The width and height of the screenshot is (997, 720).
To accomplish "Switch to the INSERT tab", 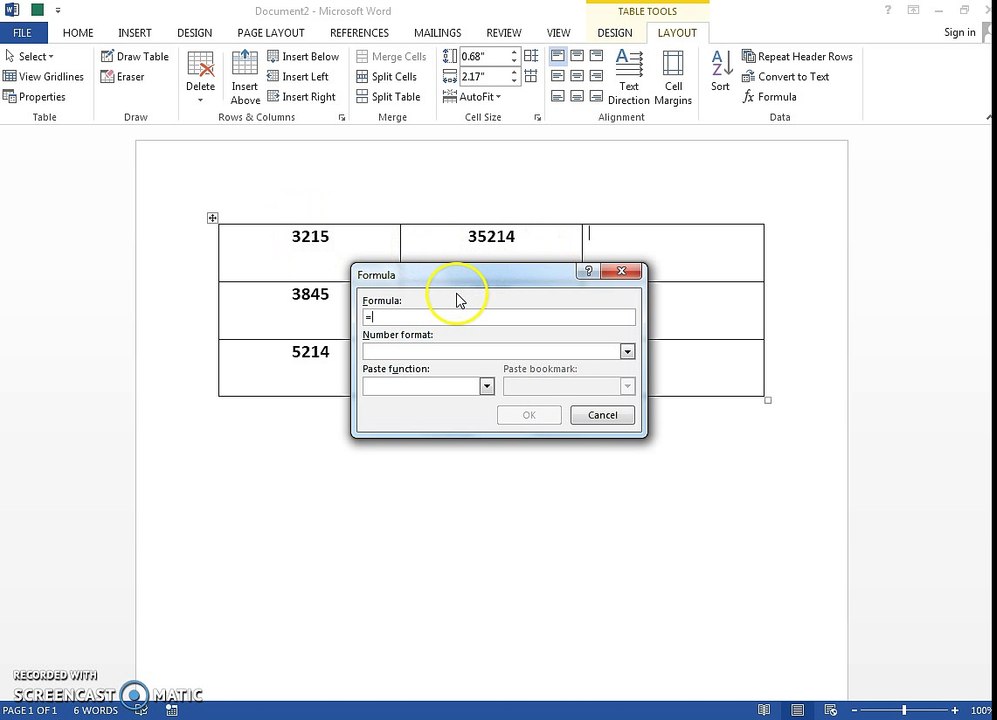I will pos(135,33).
